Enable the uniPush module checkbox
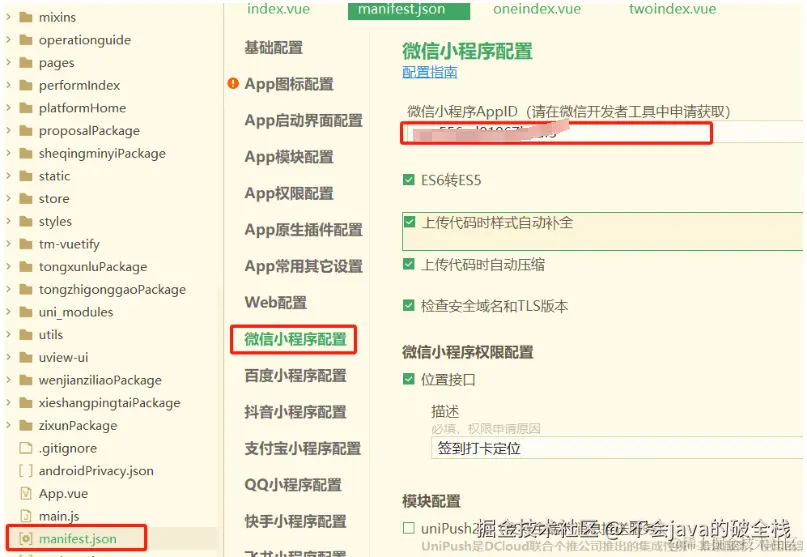Screen dimensions: 807x557 tap(409, 528)
